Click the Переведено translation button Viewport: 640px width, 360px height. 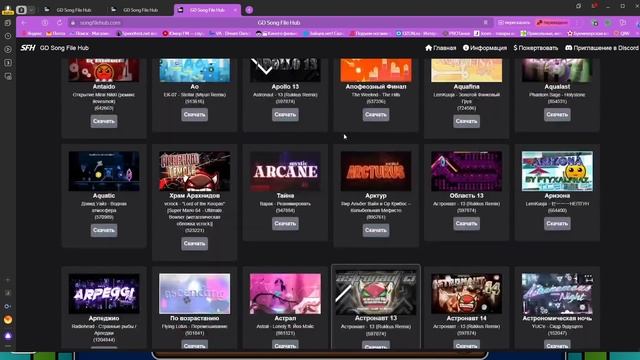552,23
